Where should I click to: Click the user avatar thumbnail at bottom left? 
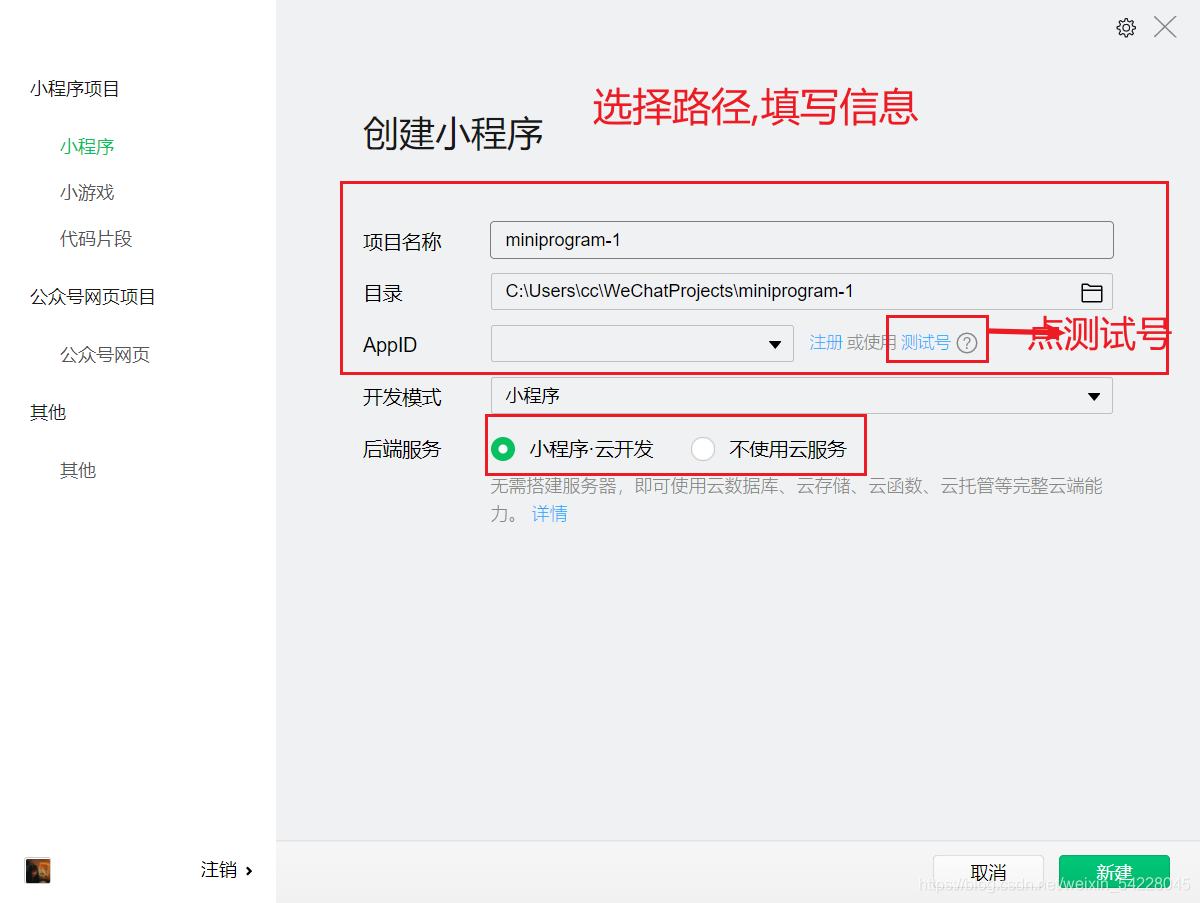click(37, 870)
